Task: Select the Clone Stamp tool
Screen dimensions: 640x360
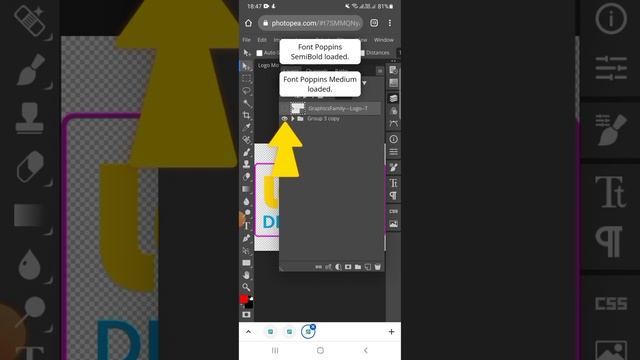Action: 246,164
